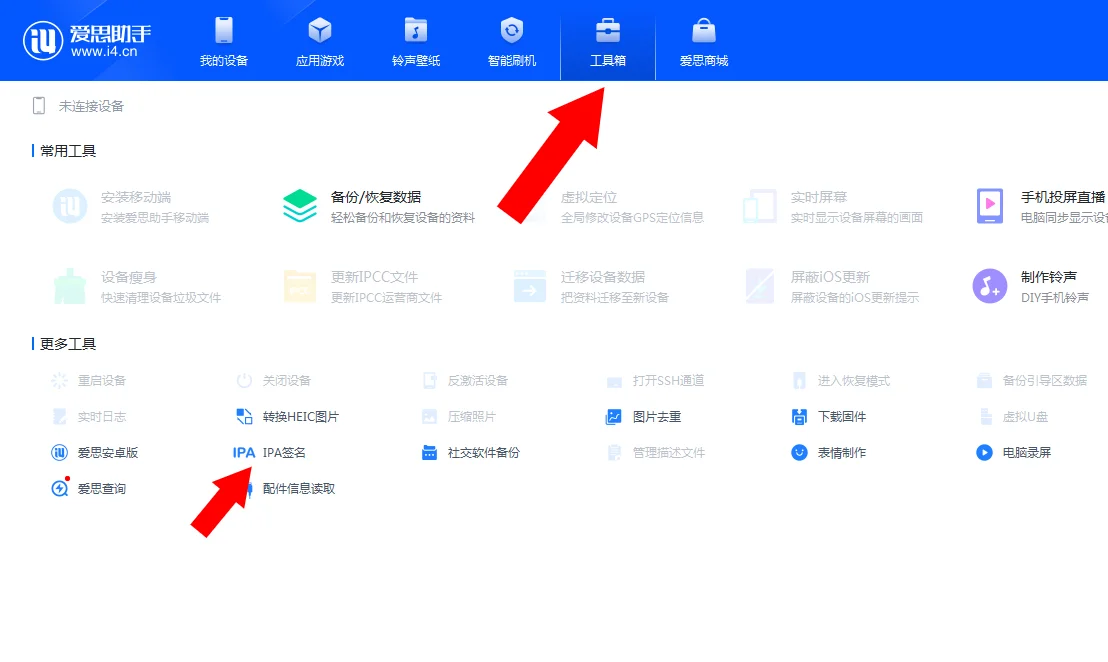This screenshot has height=662, width=1108.
Task: Open the 表情制作 emoji maker
Action: [843, 452]
